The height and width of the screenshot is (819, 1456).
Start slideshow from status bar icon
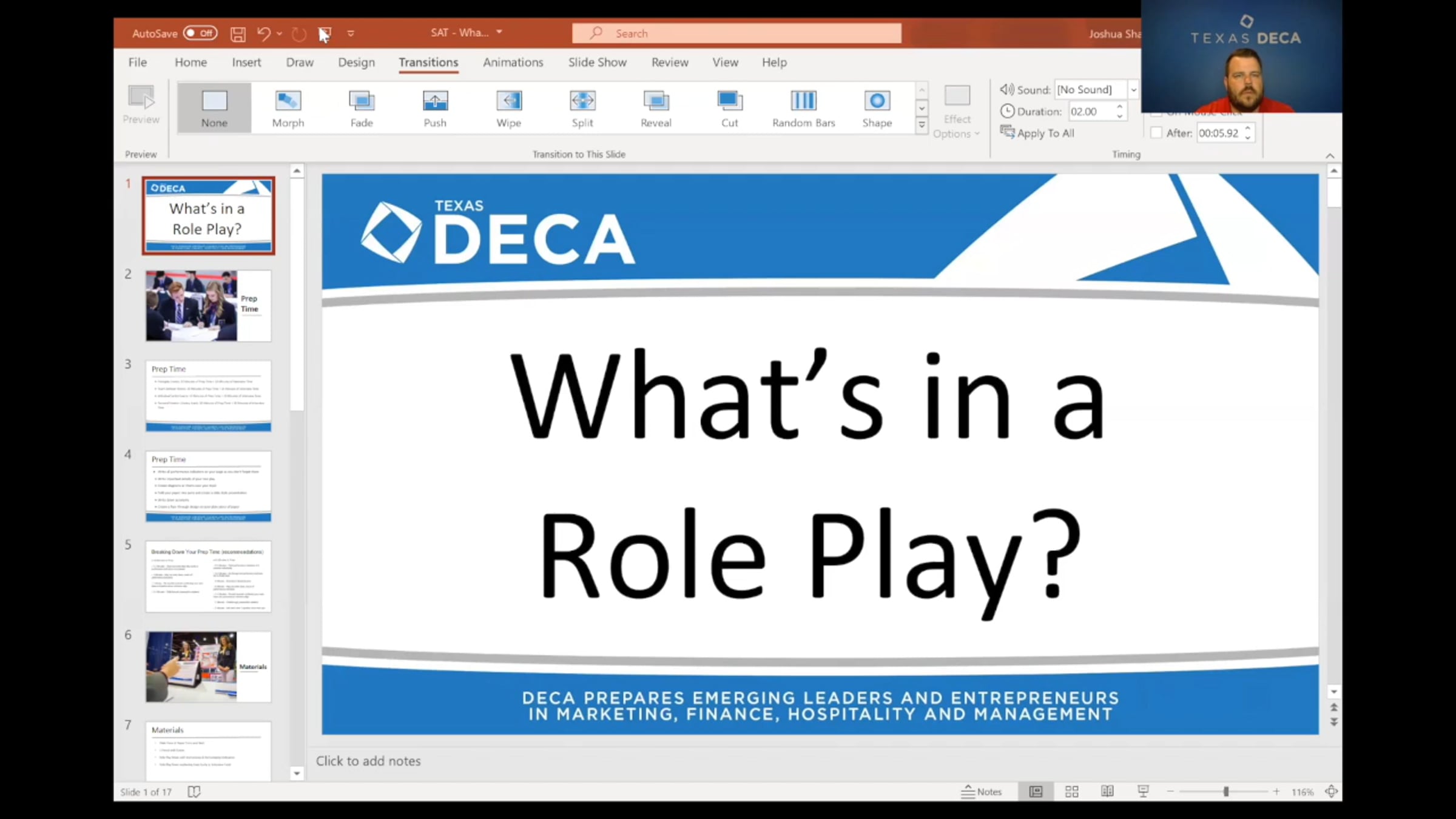[1143, 792]
